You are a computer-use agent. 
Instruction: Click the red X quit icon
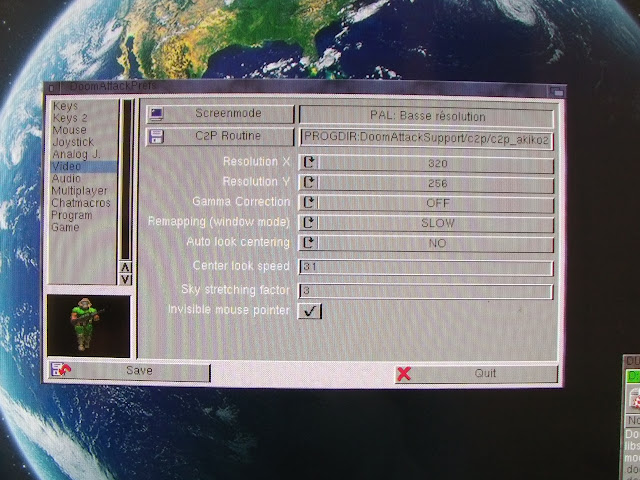(404, 374)
